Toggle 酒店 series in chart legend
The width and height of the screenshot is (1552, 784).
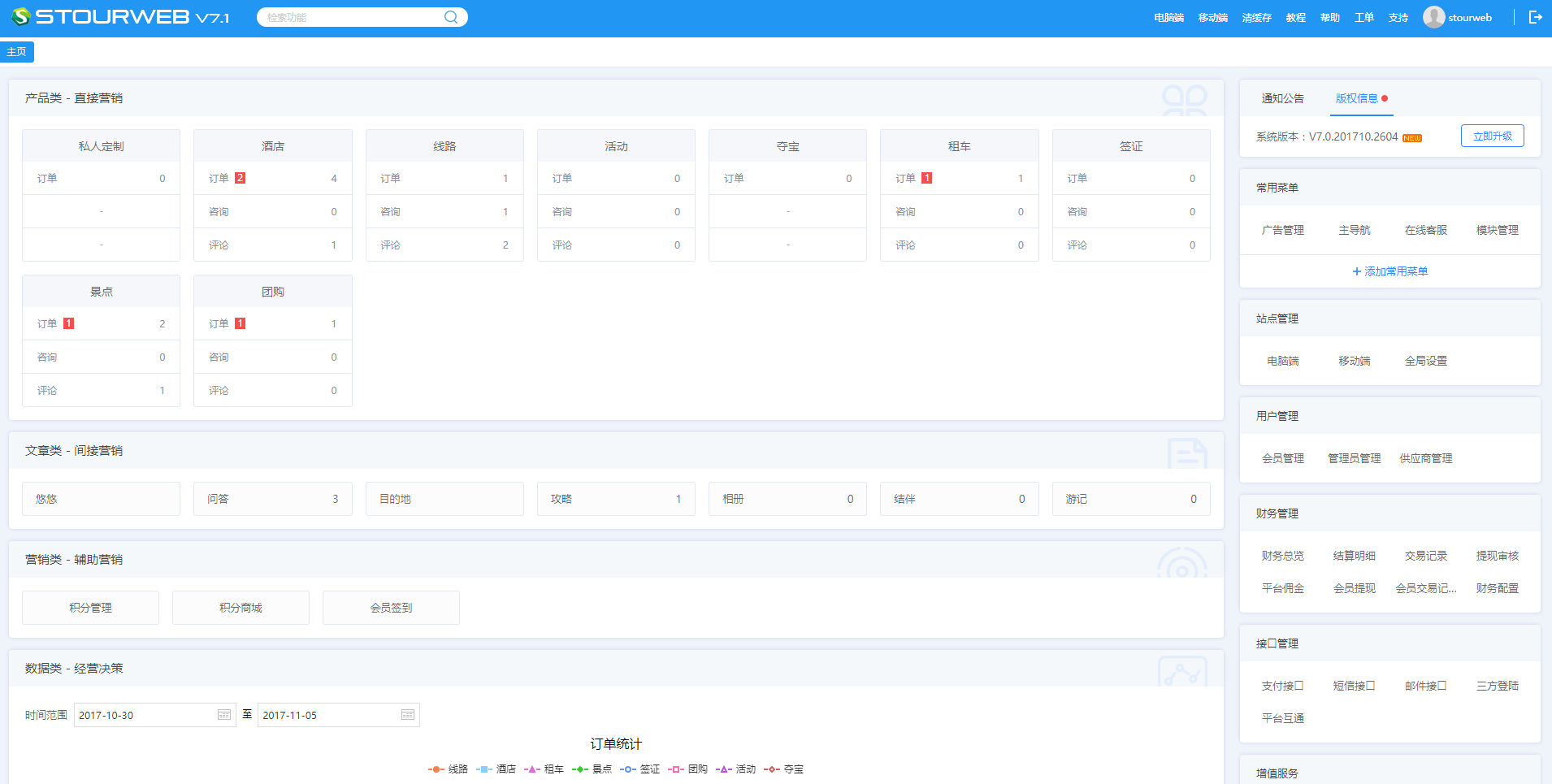[x=496, y=769]
